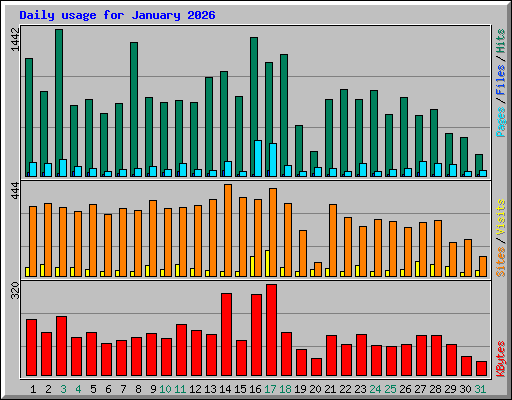Click the red KBytes bar for day 31

point(481,369)
